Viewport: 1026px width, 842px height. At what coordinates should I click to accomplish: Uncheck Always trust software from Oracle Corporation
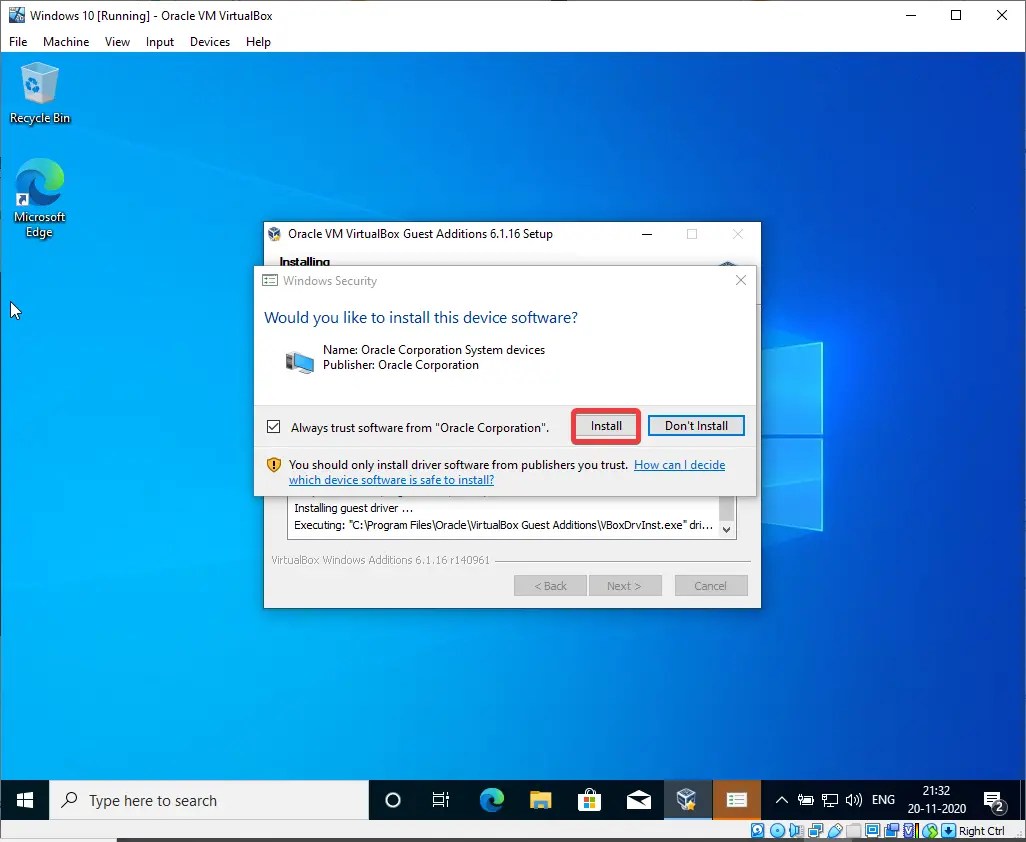(x=273, y=426)
